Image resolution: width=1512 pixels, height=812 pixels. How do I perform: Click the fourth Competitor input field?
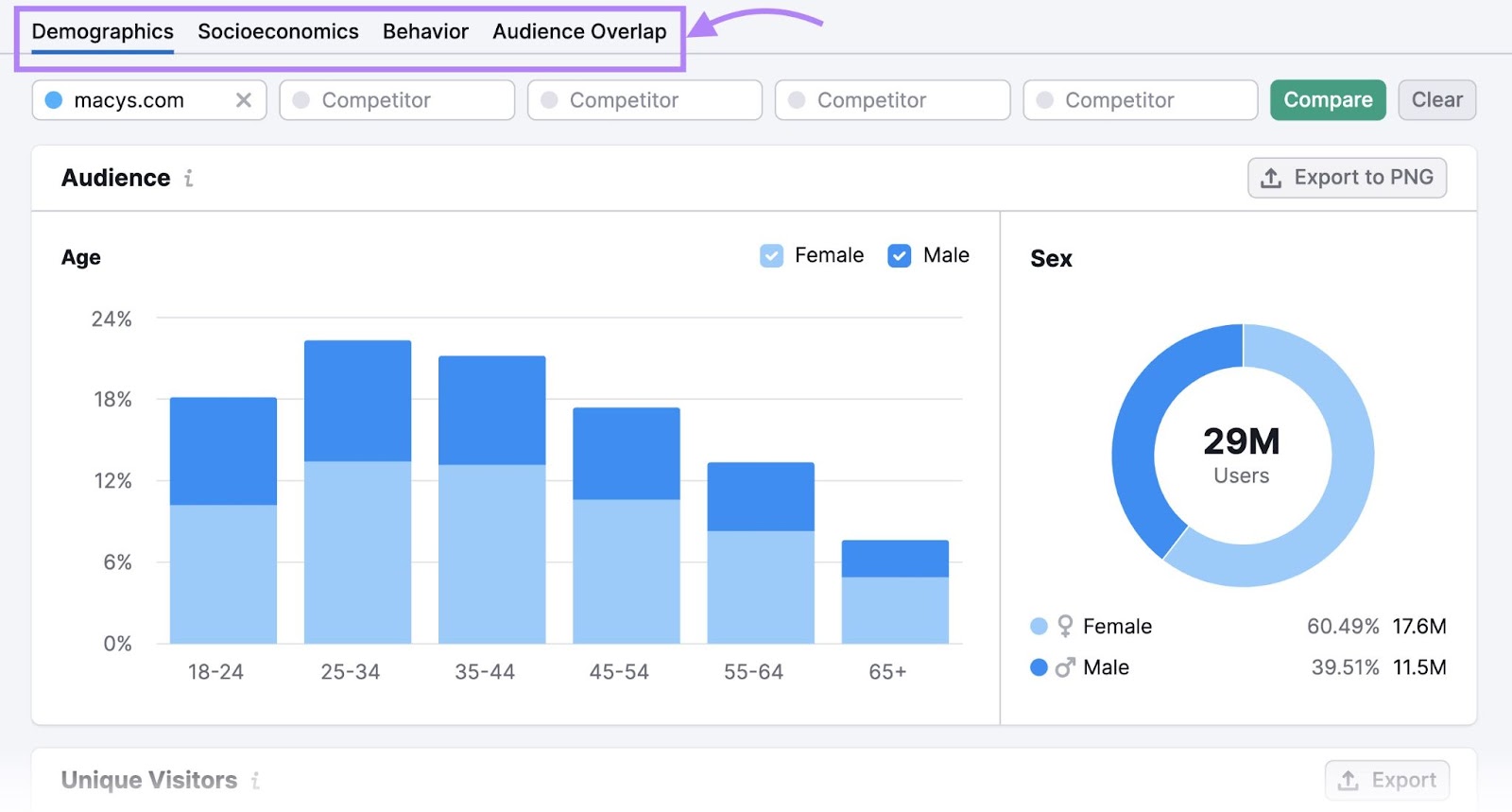(x=1140, y=100)
